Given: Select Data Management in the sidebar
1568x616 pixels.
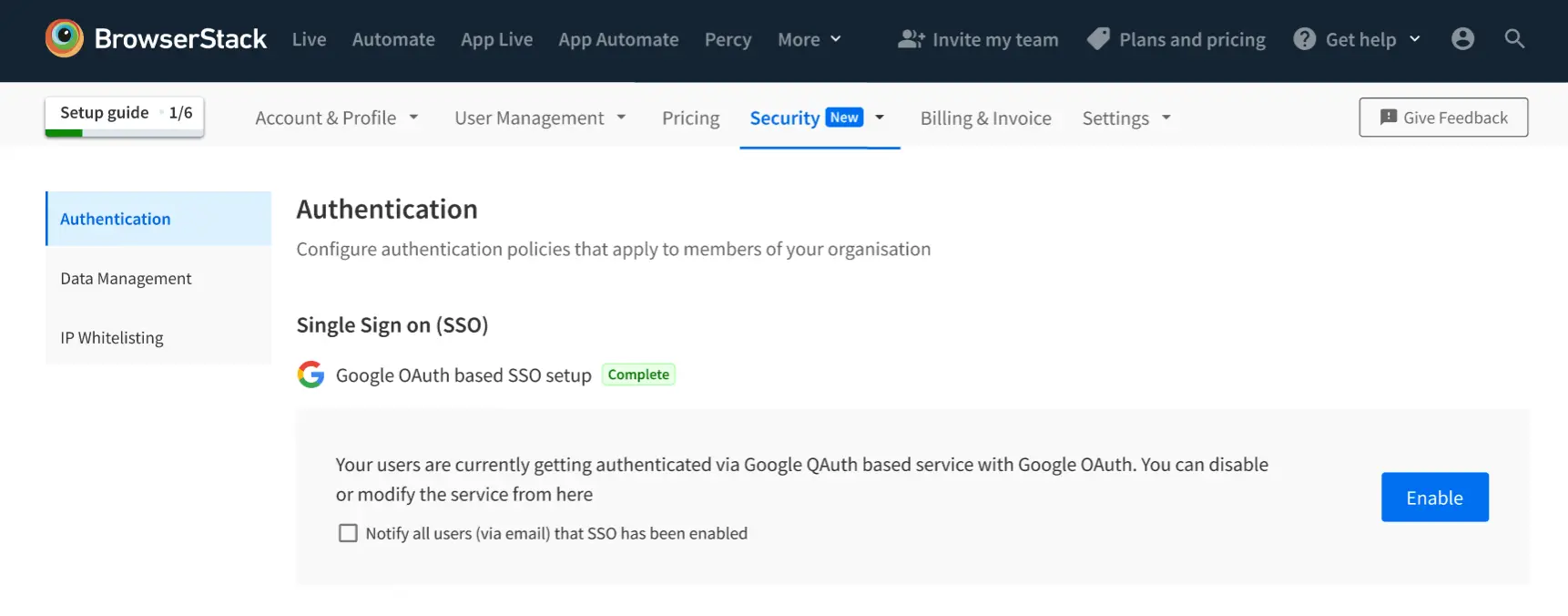Looking at the screenshot, I should [x=126, y=278].
